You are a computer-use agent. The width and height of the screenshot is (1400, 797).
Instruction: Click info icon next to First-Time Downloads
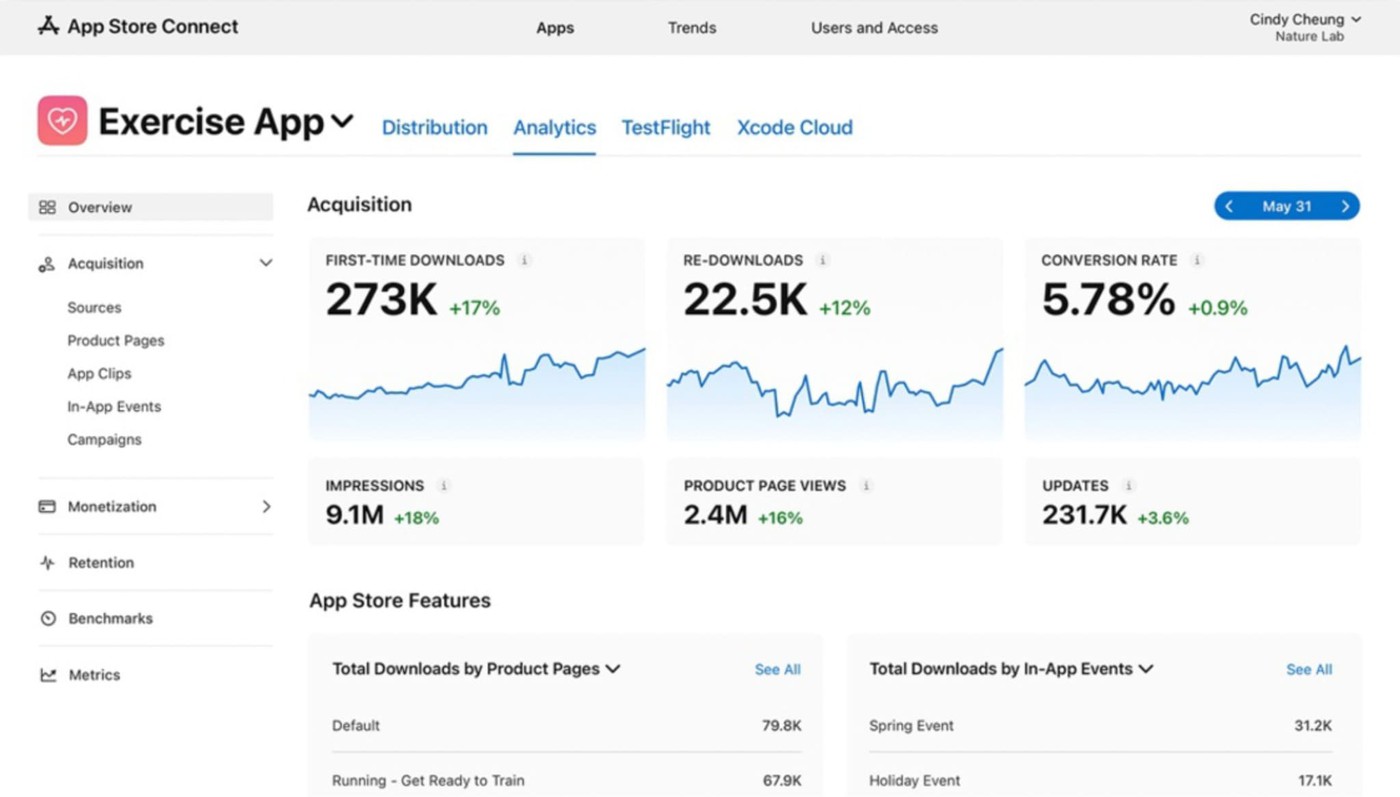click(524, 260)
